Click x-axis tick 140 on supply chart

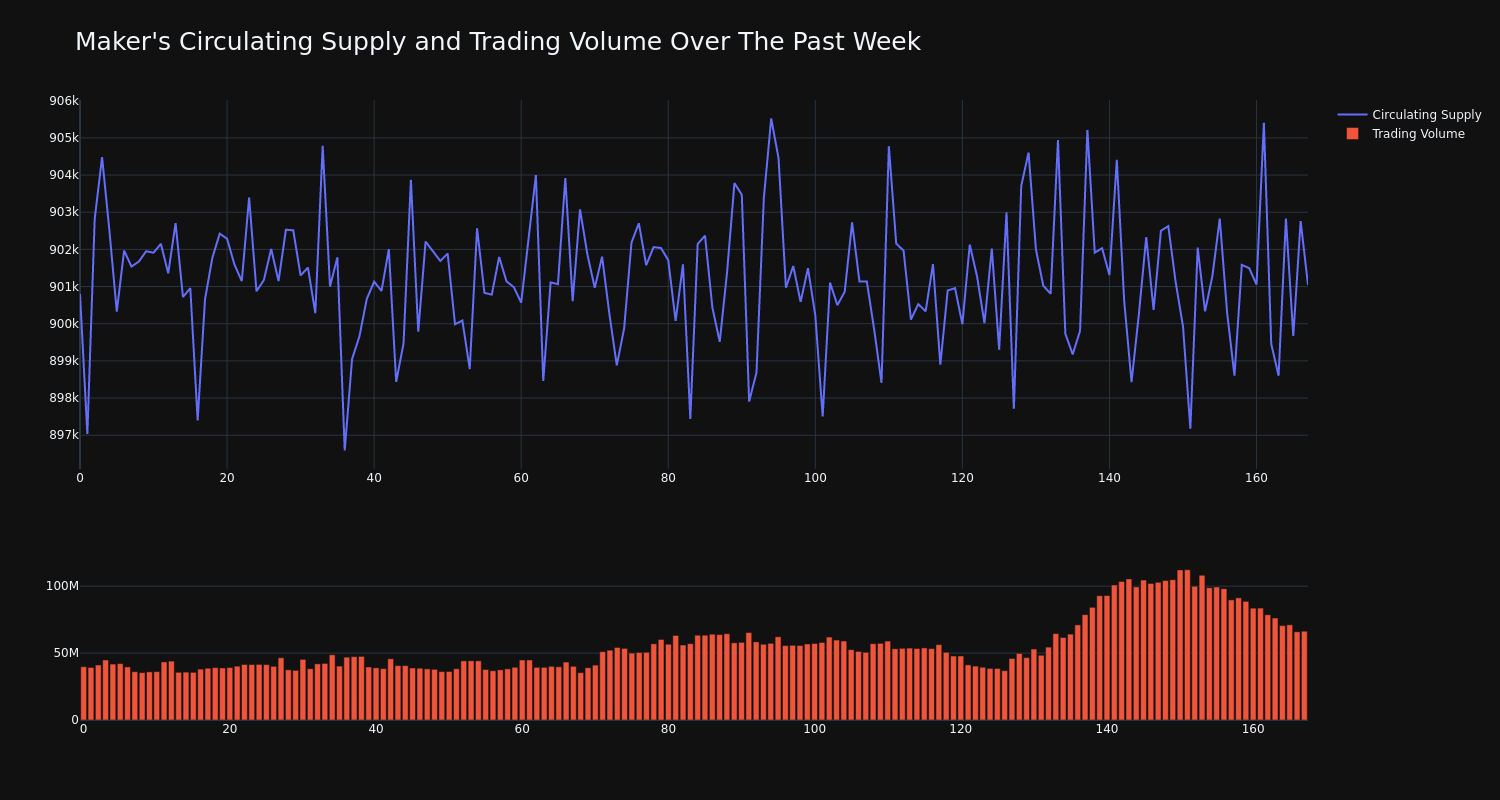1109,478
